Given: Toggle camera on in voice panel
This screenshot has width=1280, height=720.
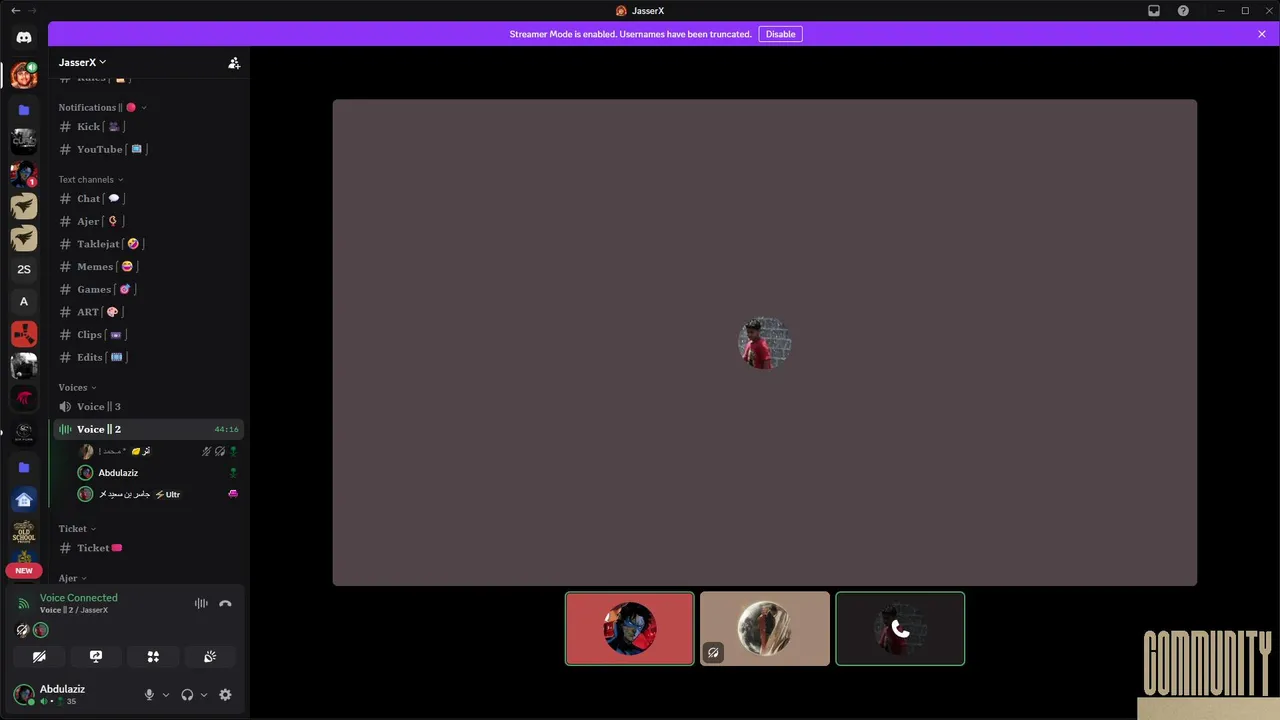Looking at the screenshot, I should (39, 657).
